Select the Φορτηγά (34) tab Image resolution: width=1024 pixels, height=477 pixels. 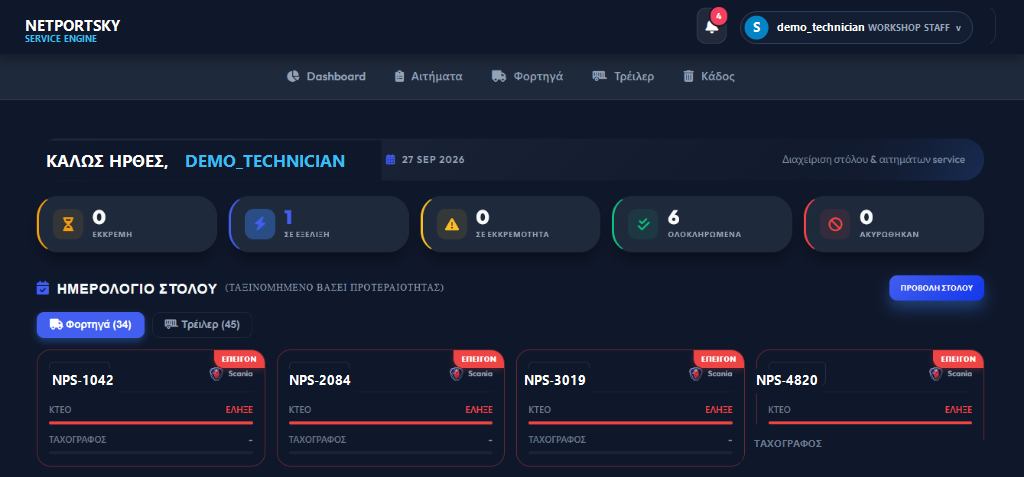(x=91, y=325)
